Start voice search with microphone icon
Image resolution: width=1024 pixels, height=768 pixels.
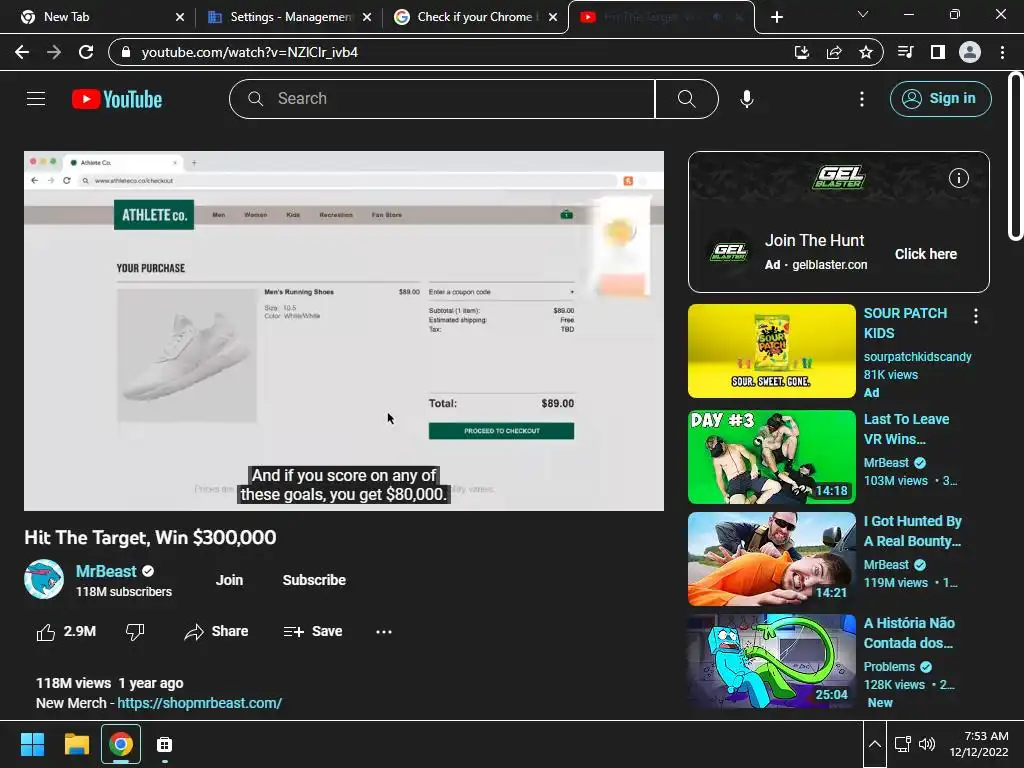click(746, 99)
